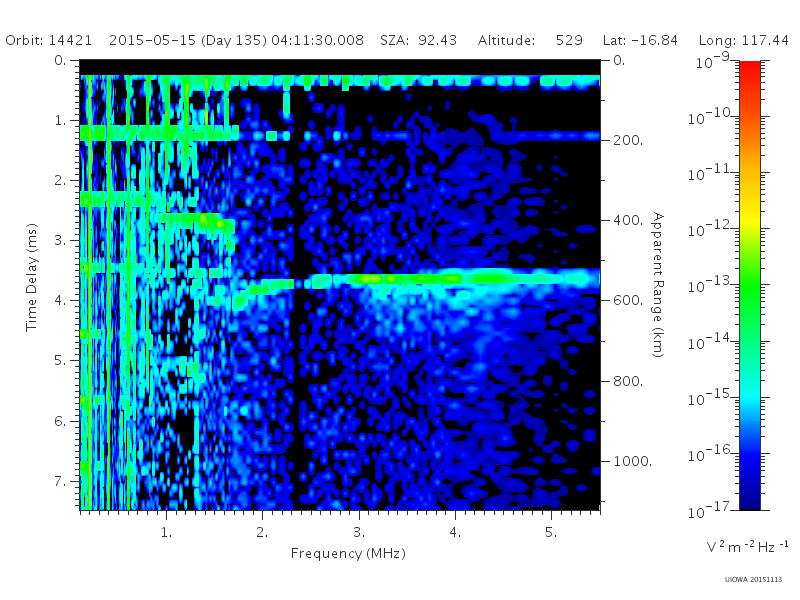Screen dimensions: 800x600
Task: Click the '10^-9' color scale label
Action: [713, 61]
